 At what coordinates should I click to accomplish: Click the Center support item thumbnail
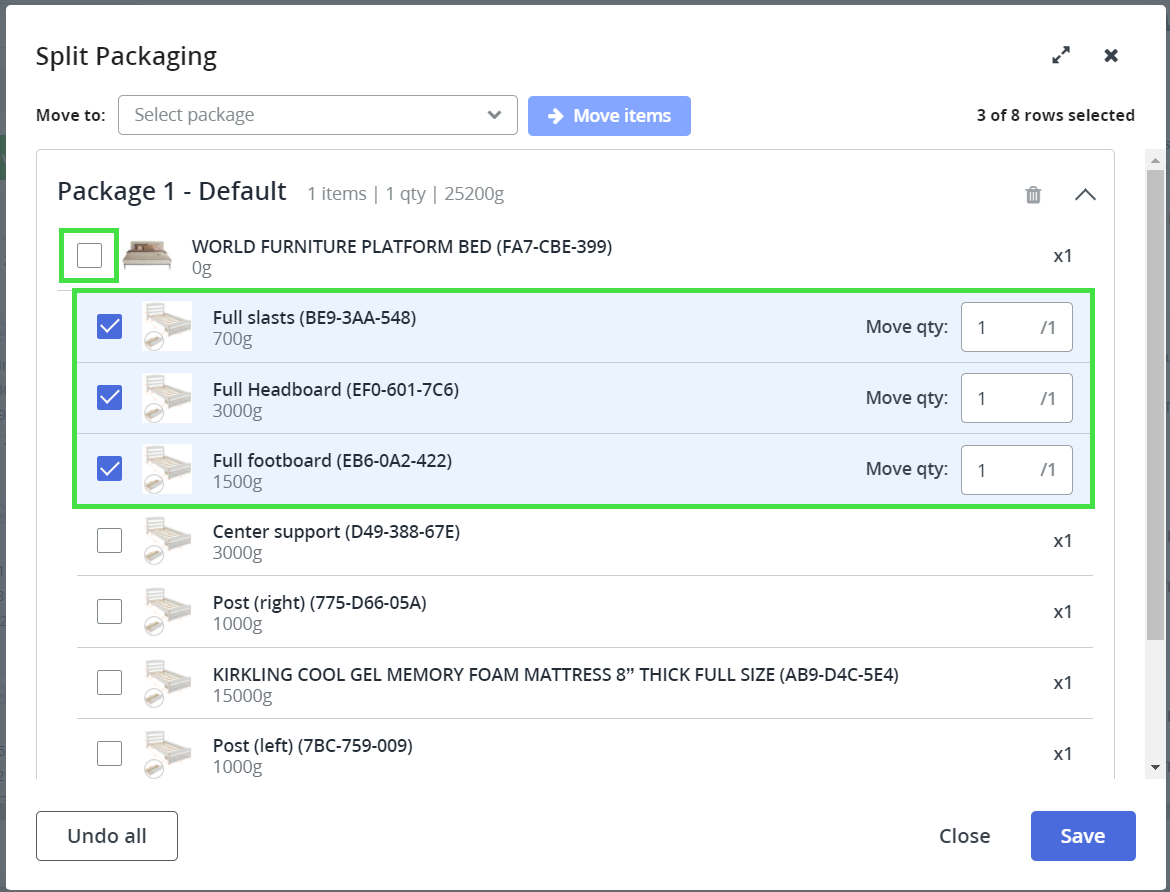pyautogui.click(x=166, y=541)
